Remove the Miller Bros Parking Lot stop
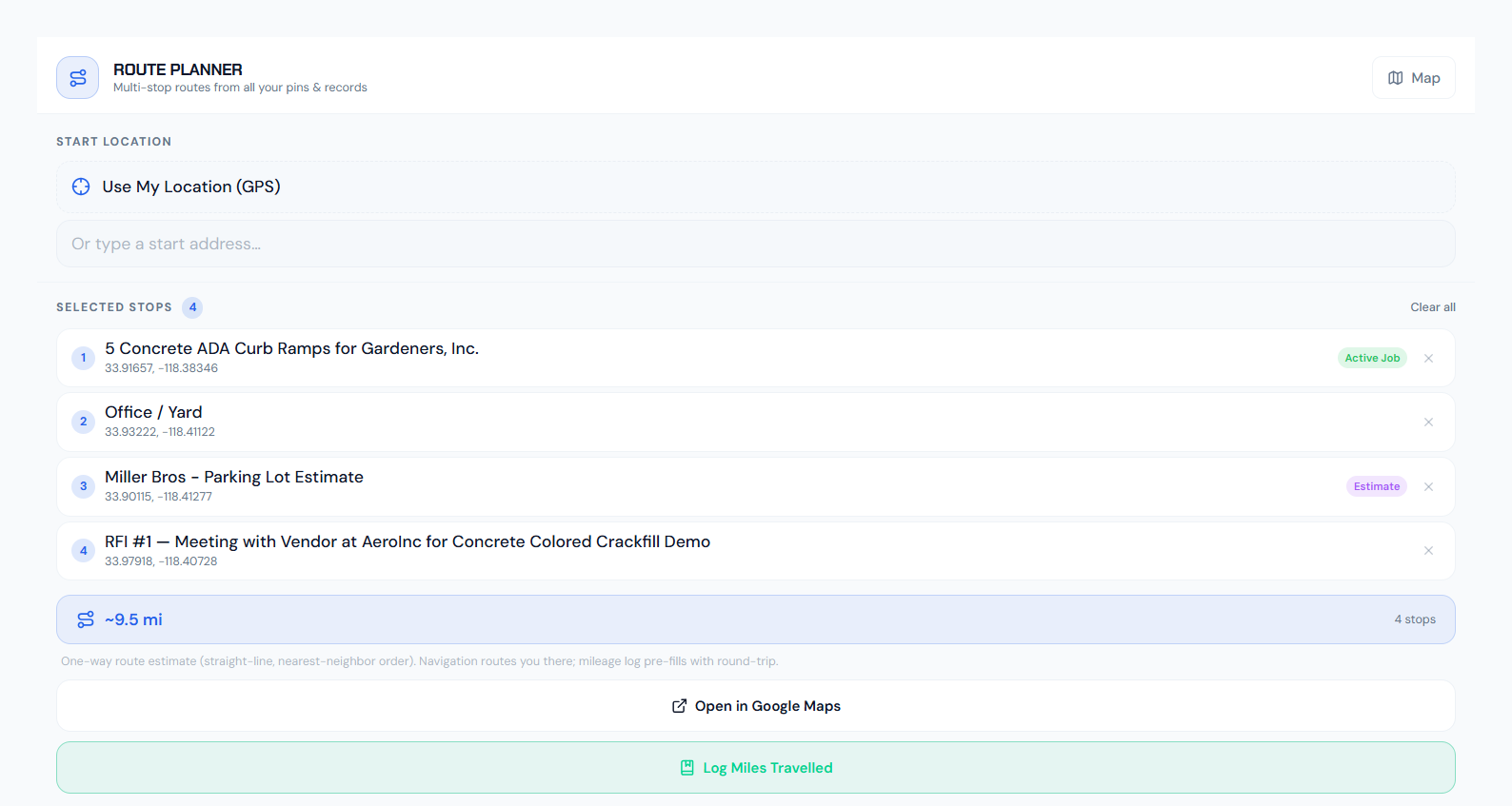This screenshot has height=806, width=1512. [x=1428, y=486]
